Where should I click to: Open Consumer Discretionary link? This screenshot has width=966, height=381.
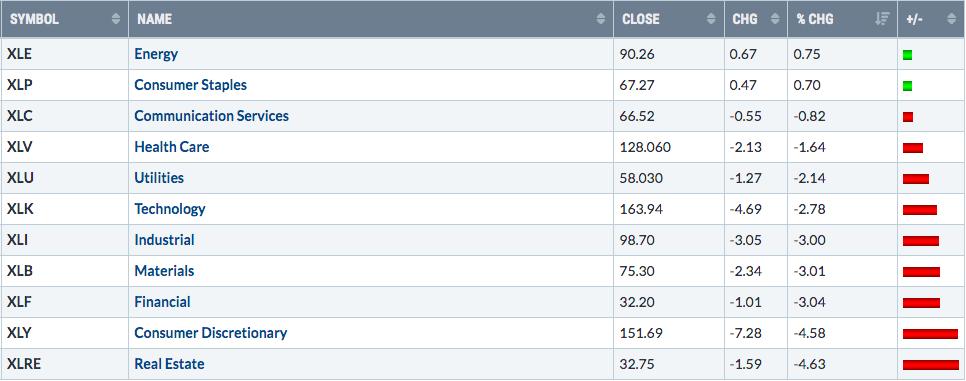click(211, 333)
